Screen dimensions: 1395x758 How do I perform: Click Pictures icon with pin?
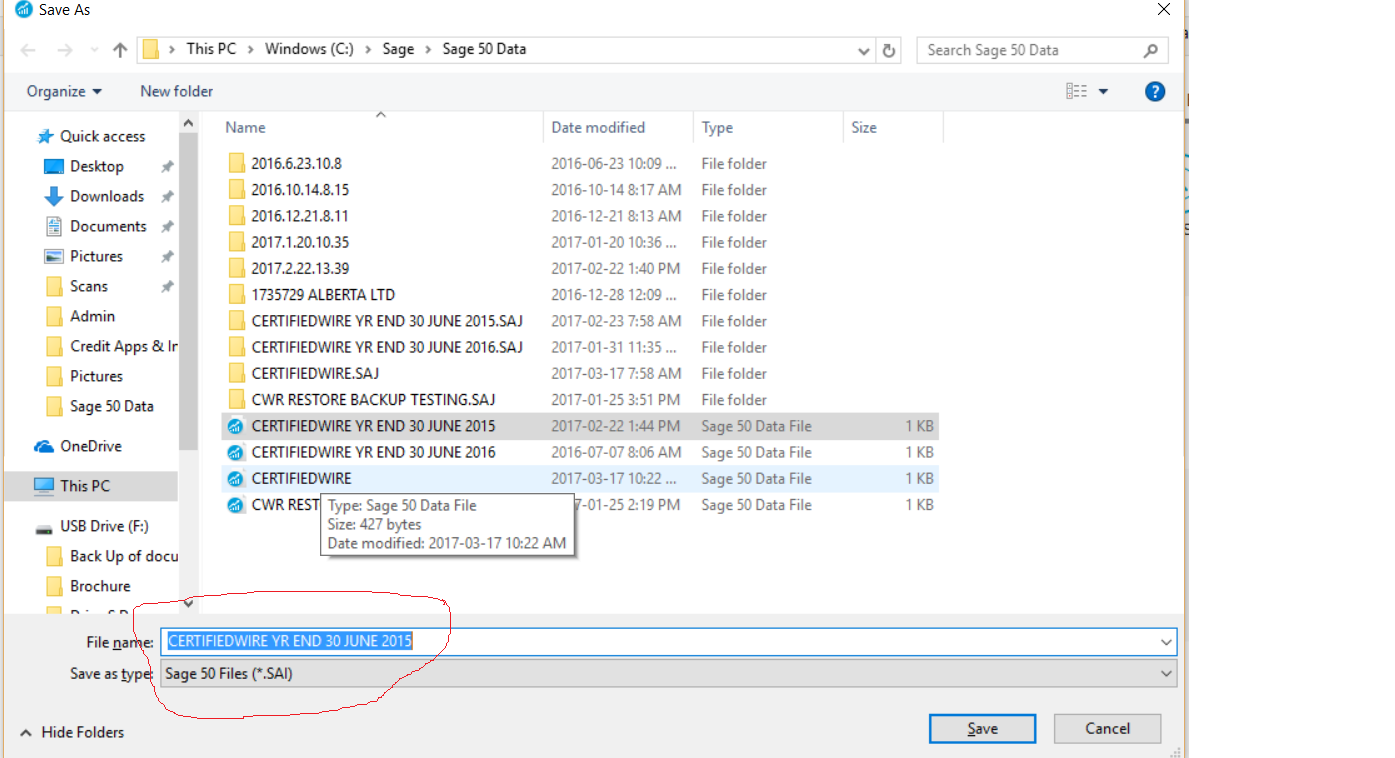click(x=54, y=256)
